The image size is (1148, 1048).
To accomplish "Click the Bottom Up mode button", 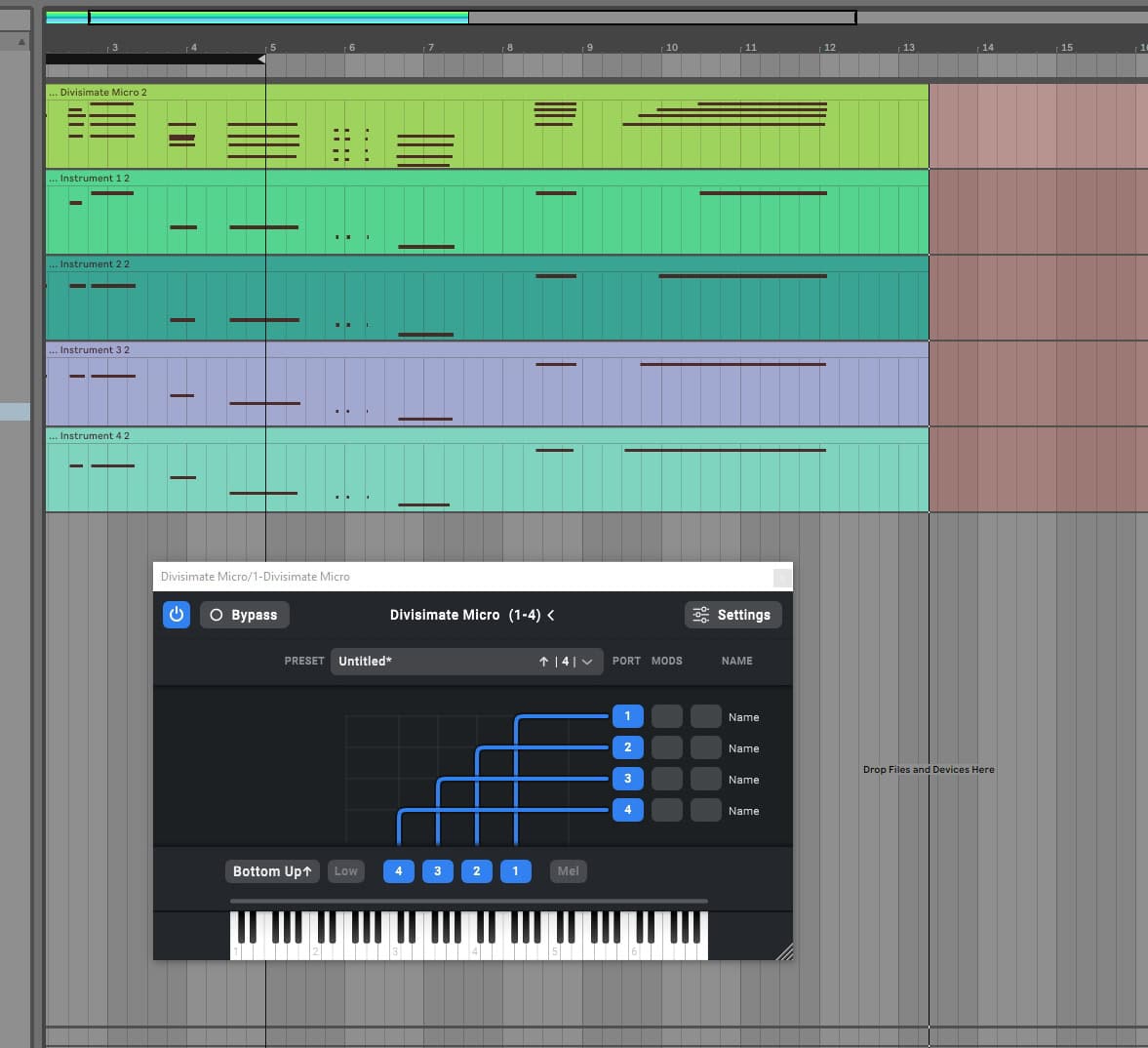I will 272,871.
